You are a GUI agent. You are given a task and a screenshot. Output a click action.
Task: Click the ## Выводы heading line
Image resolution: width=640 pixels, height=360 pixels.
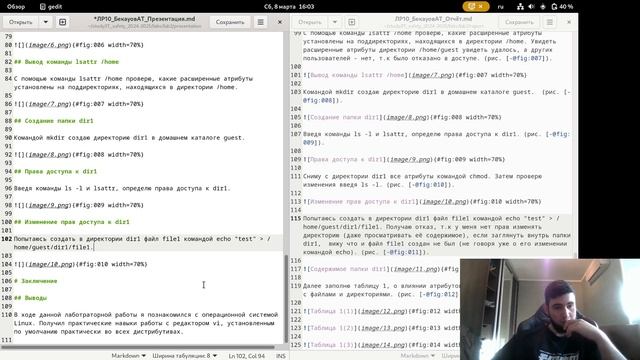[30, 298]
